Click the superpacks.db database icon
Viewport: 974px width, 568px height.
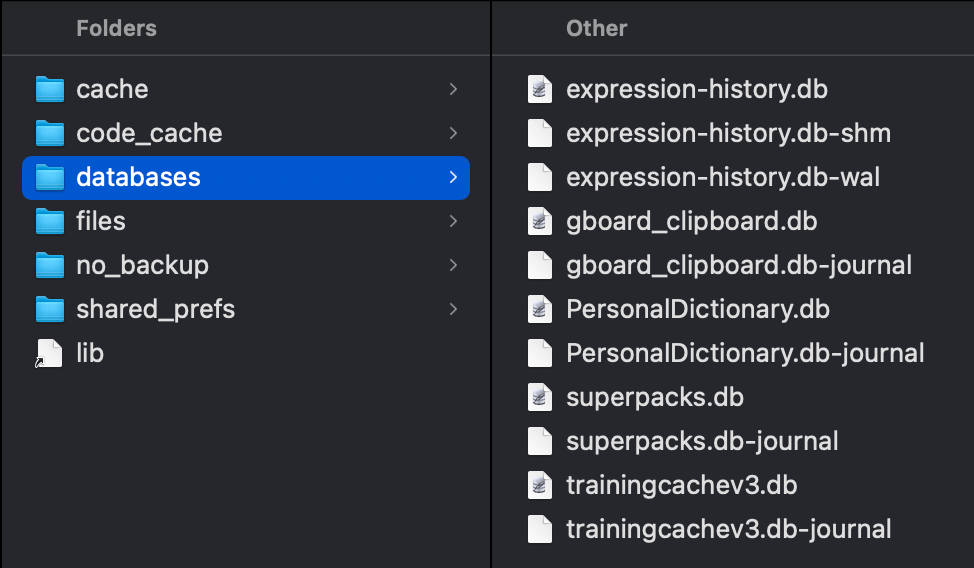540,397
